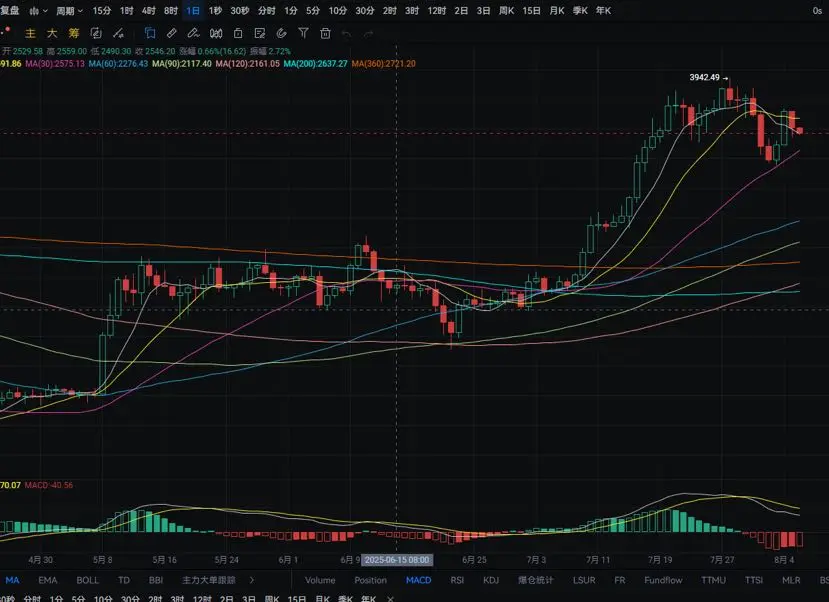Open the 爆仓统计 liquidation stats indicator

tap(536, 580)
